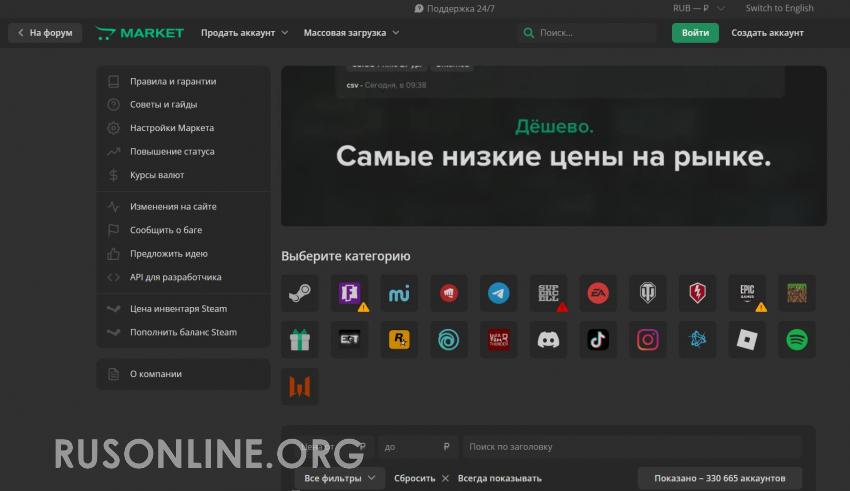Open the Discord category icon
Viewport: 850px width, 491px height.
point(549,340)
